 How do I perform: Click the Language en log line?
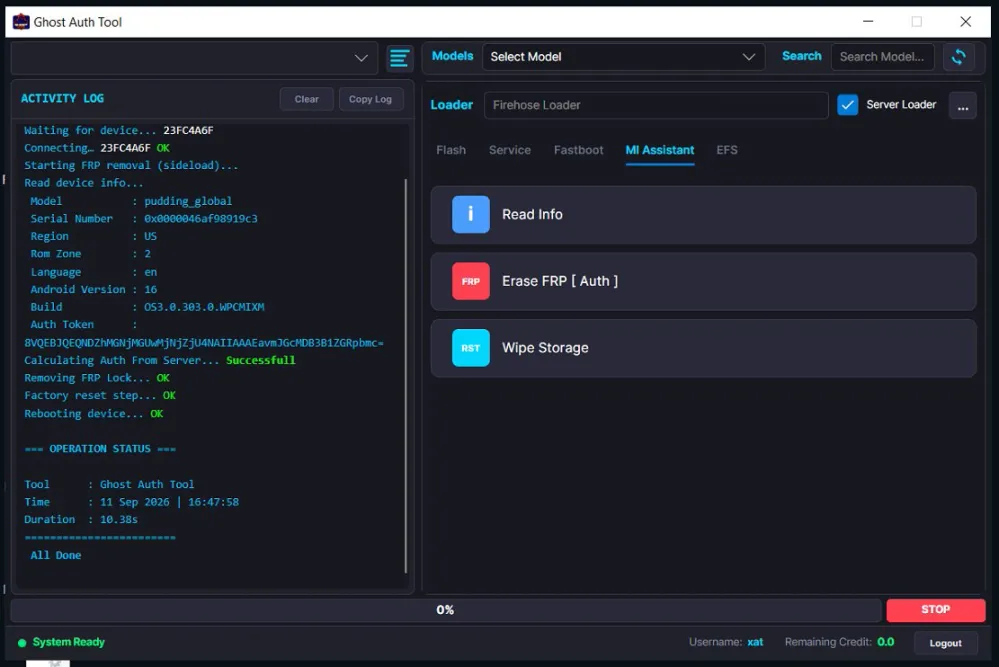[94, 272]
